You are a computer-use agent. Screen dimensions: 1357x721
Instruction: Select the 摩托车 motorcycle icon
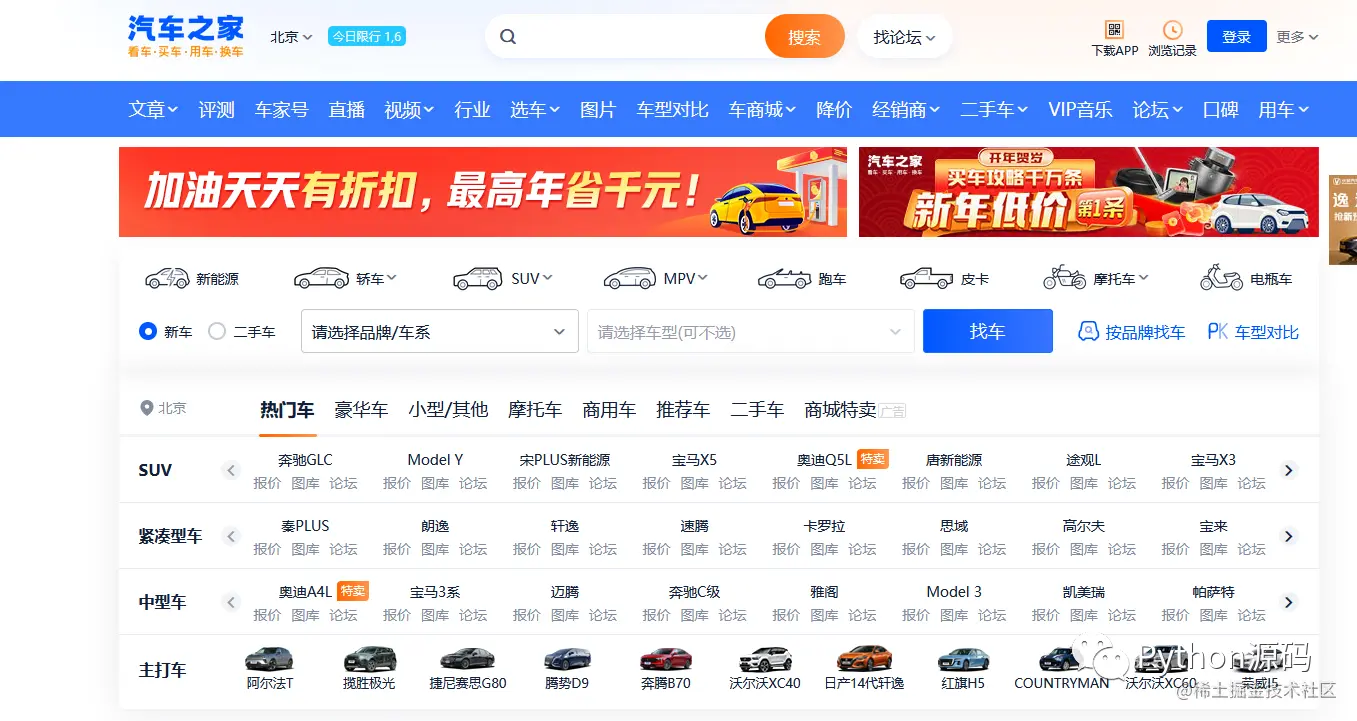(x=1064, y=278)
